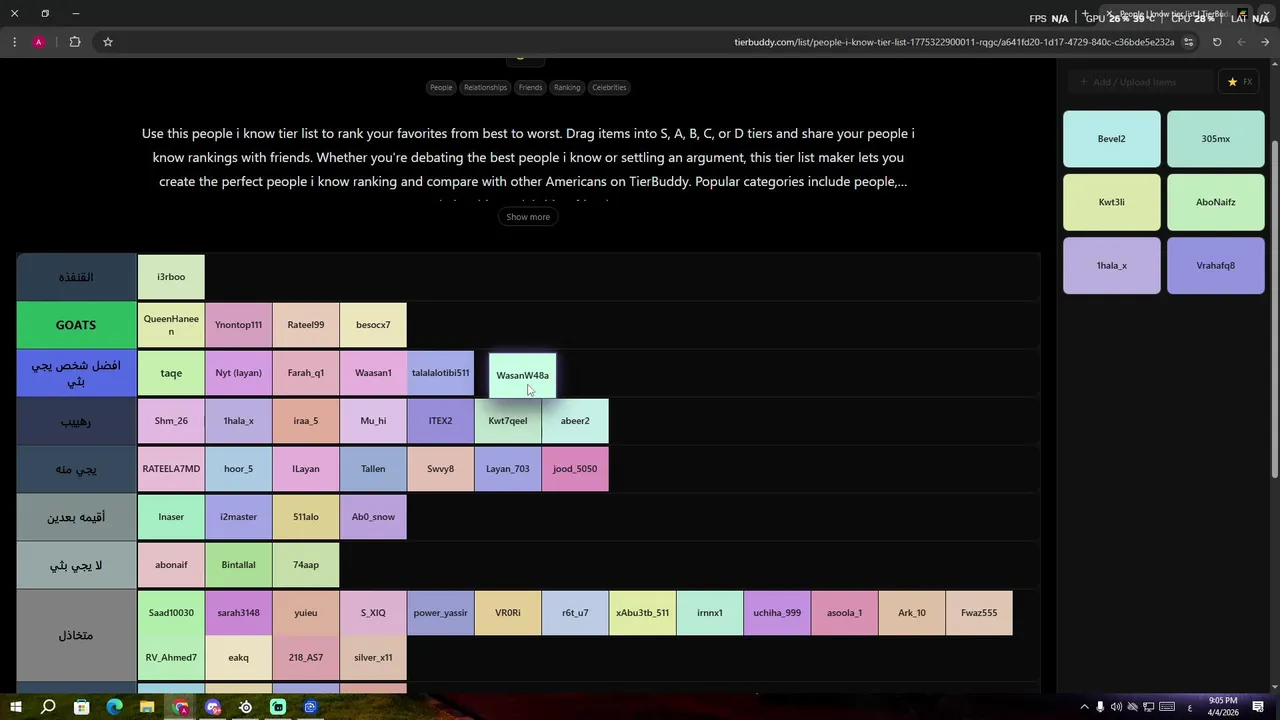Click the Nyt (layan) tile

(x=238, y=373)
